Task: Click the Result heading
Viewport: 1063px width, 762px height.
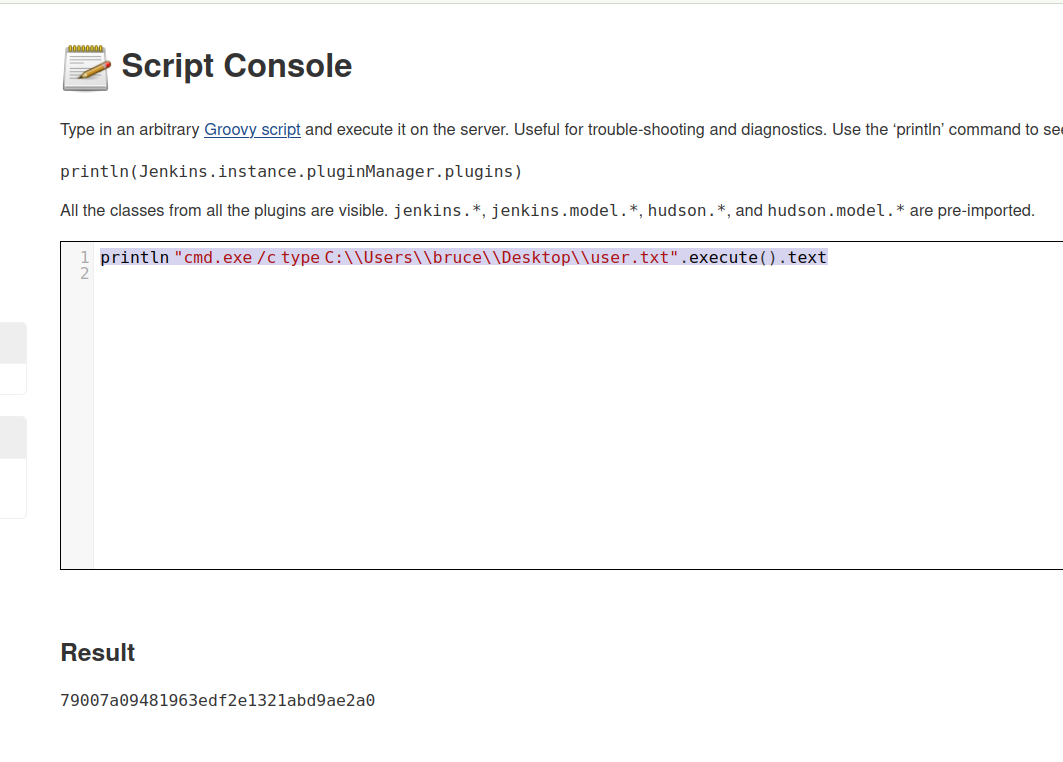Action: coord(98,652)
